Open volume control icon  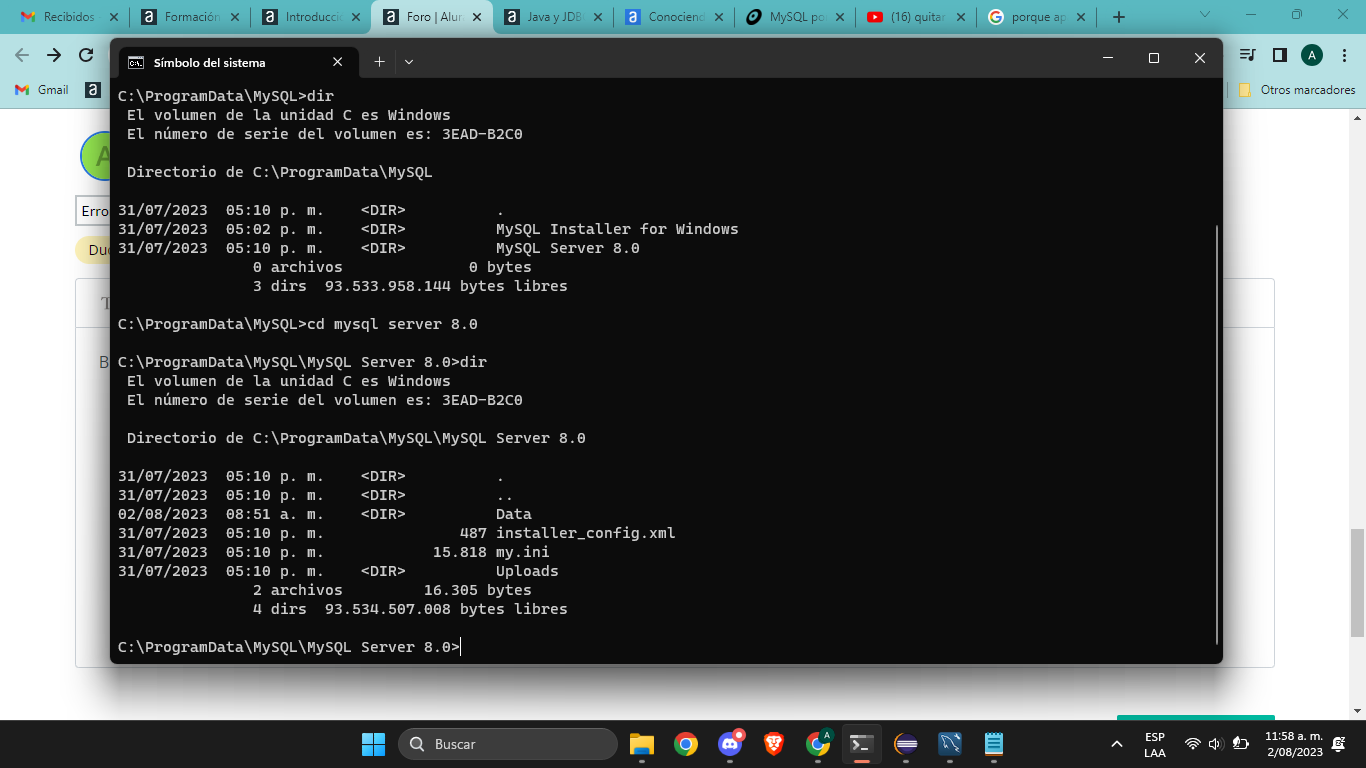pos(1216,744)
